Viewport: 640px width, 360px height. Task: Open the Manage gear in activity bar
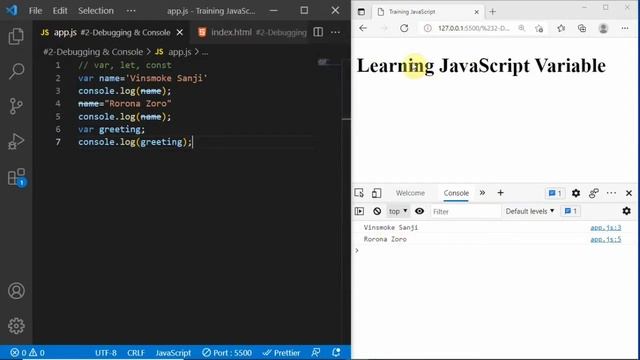coord(16,326)
